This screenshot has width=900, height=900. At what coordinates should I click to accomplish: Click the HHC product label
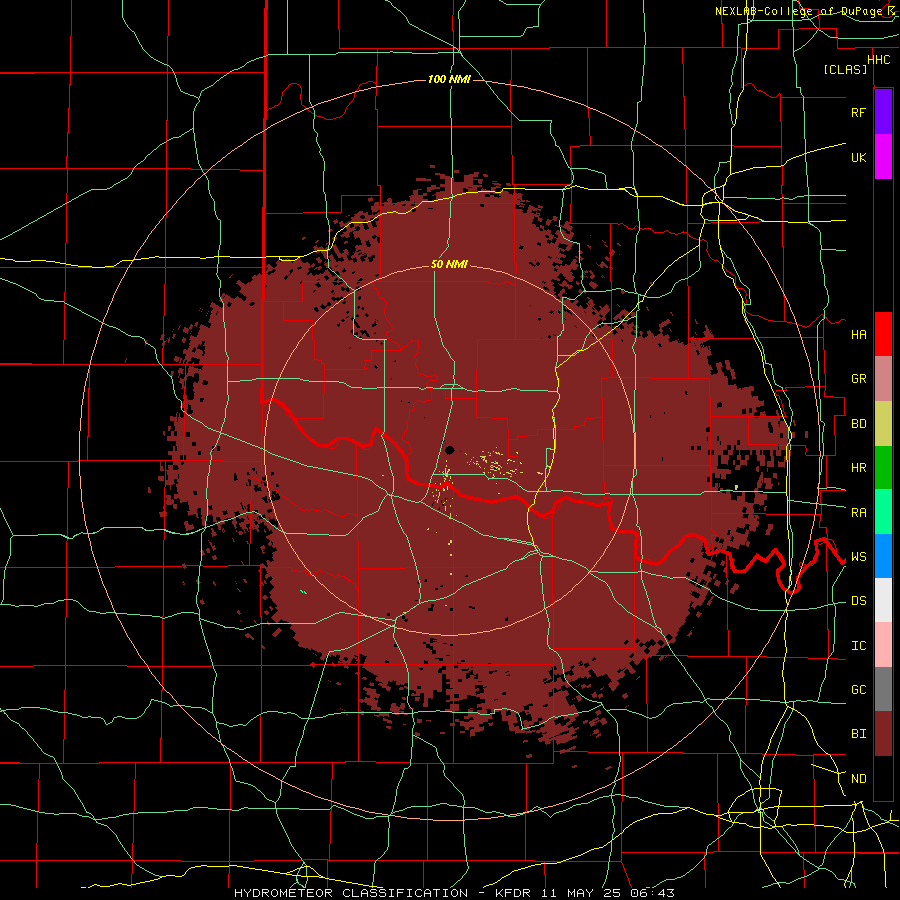coord(878,60)
